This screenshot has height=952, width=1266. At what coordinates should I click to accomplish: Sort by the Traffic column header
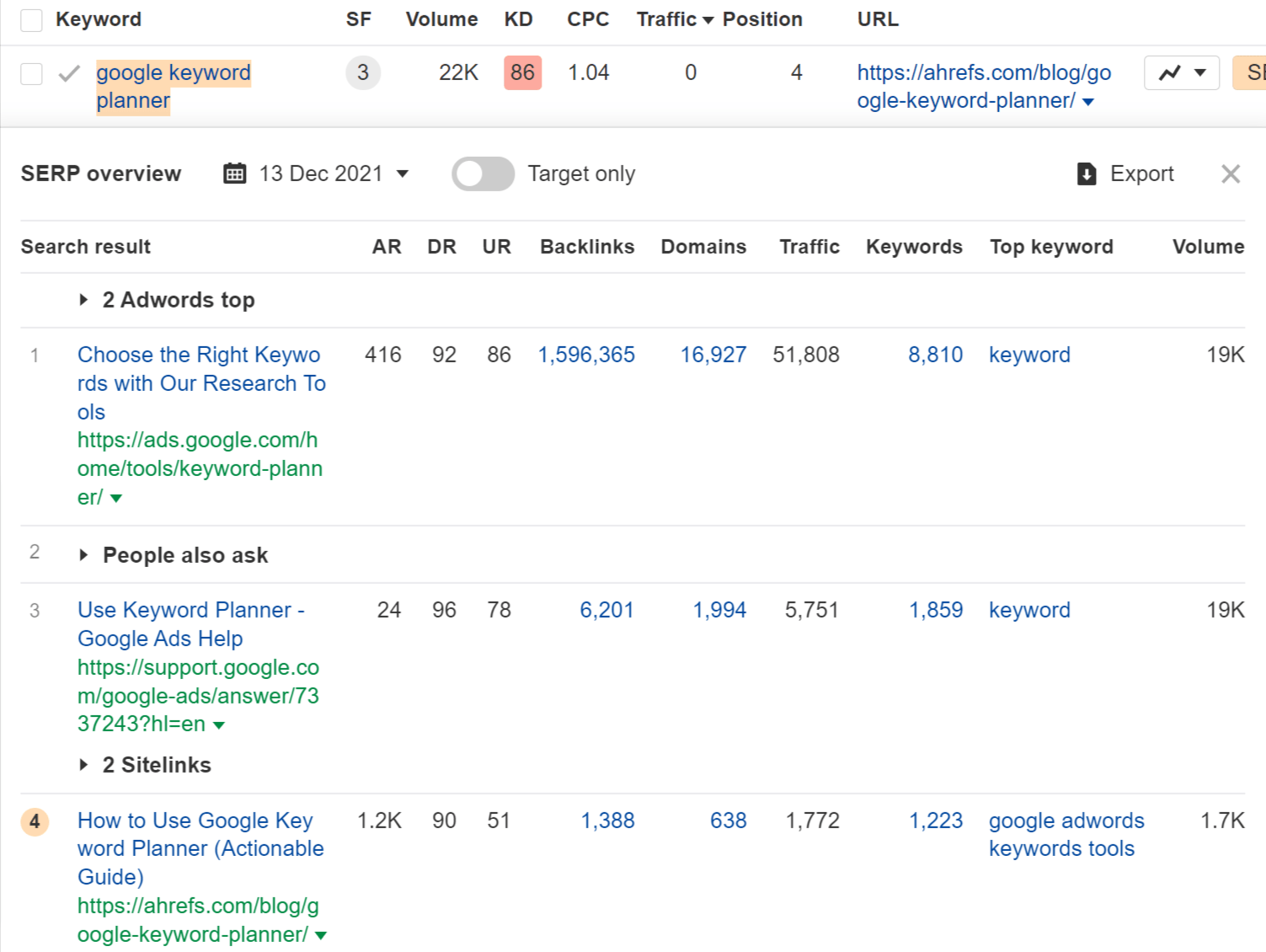(674, 19)
